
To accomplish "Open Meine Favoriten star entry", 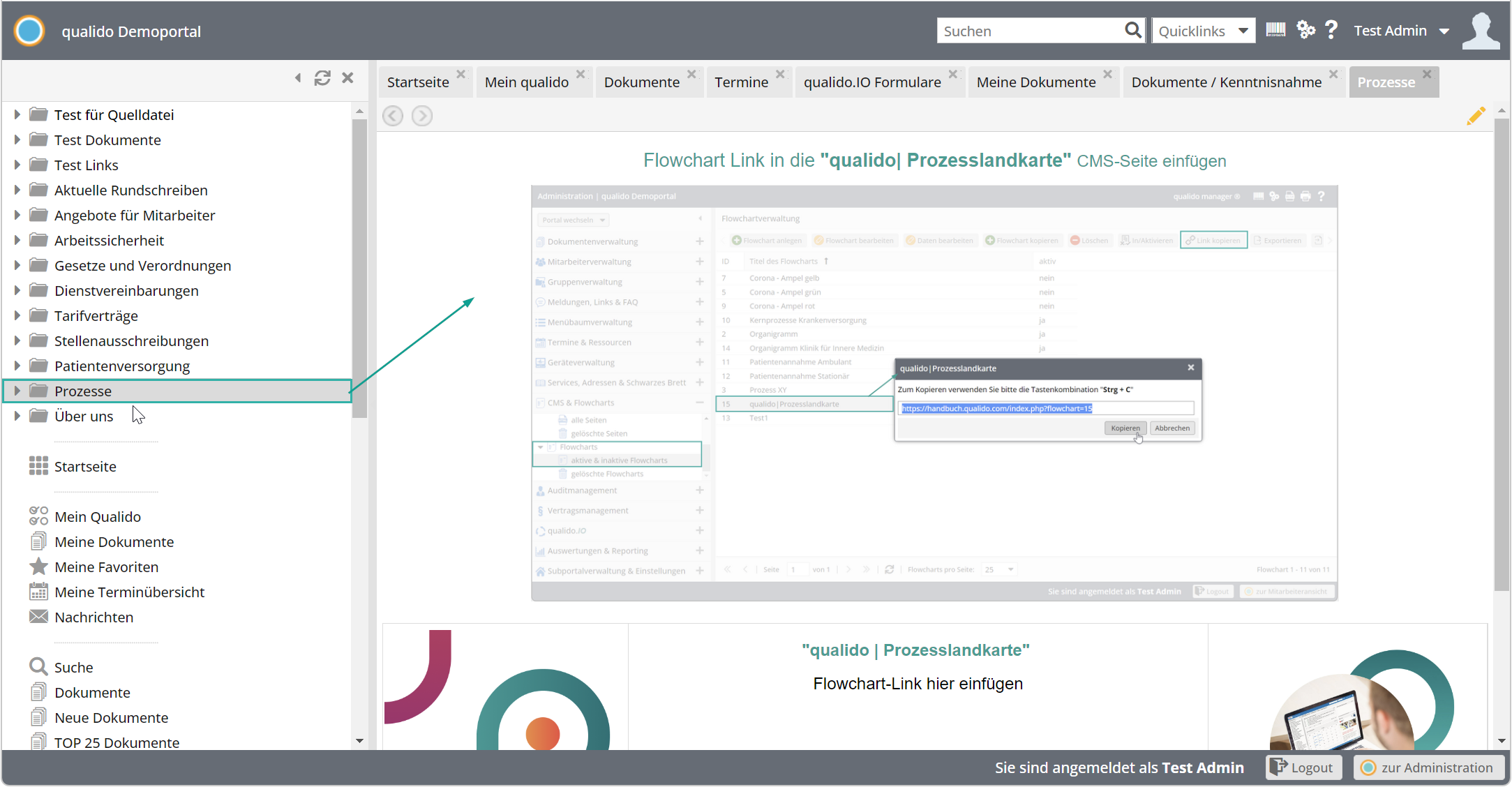I will pos(93,567).
